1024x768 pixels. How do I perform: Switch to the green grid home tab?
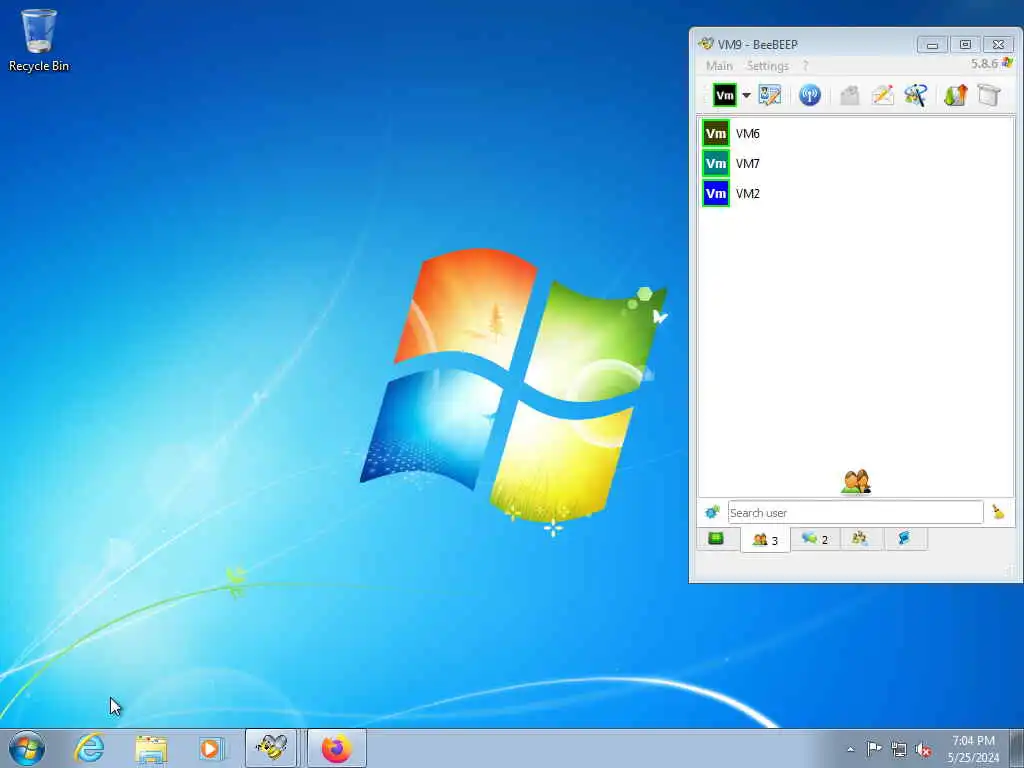click(716, 539)
